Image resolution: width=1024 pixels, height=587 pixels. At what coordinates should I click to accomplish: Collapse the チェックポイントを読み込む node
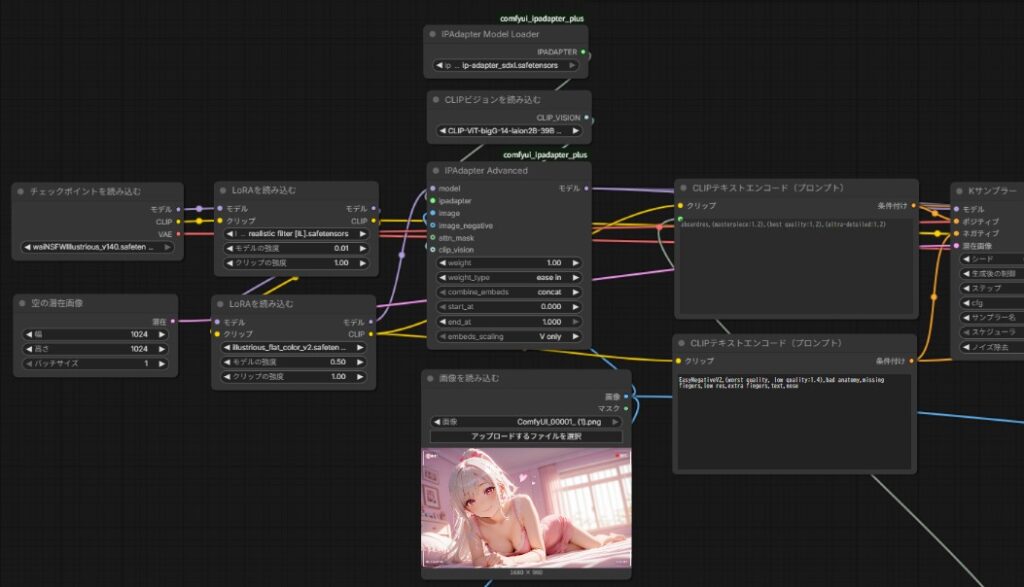coord(22,190)
